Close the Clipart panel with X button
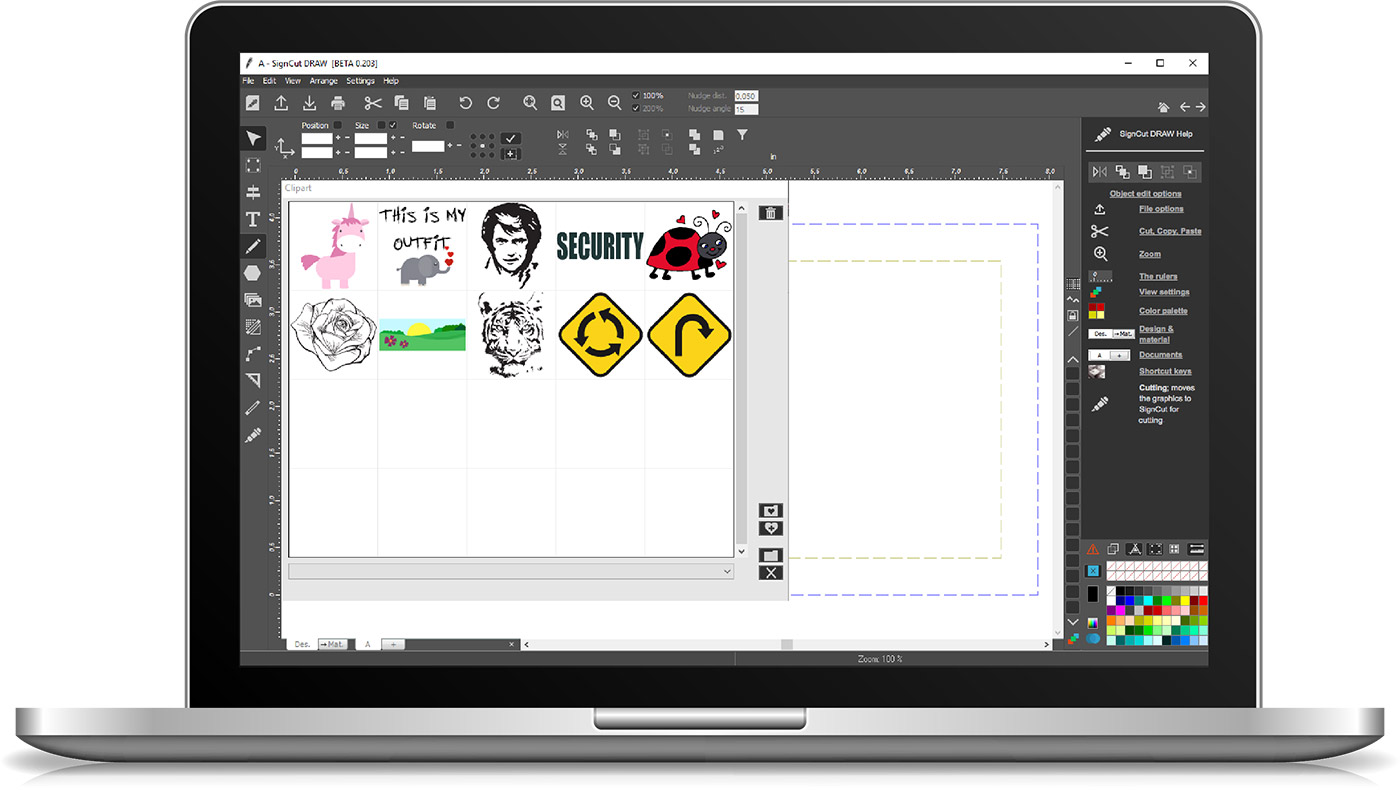 [770, 573]
